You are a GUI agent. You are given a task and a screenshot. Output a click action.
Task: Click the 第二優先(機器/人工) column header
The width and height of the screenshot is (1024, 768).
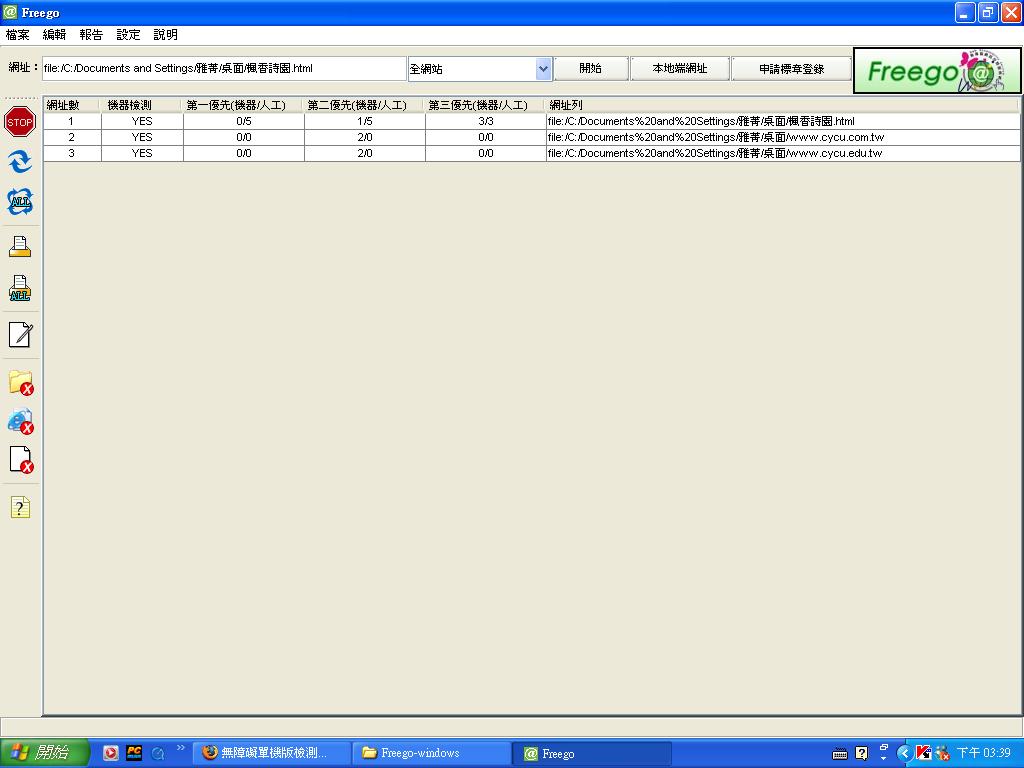(363, 104)
